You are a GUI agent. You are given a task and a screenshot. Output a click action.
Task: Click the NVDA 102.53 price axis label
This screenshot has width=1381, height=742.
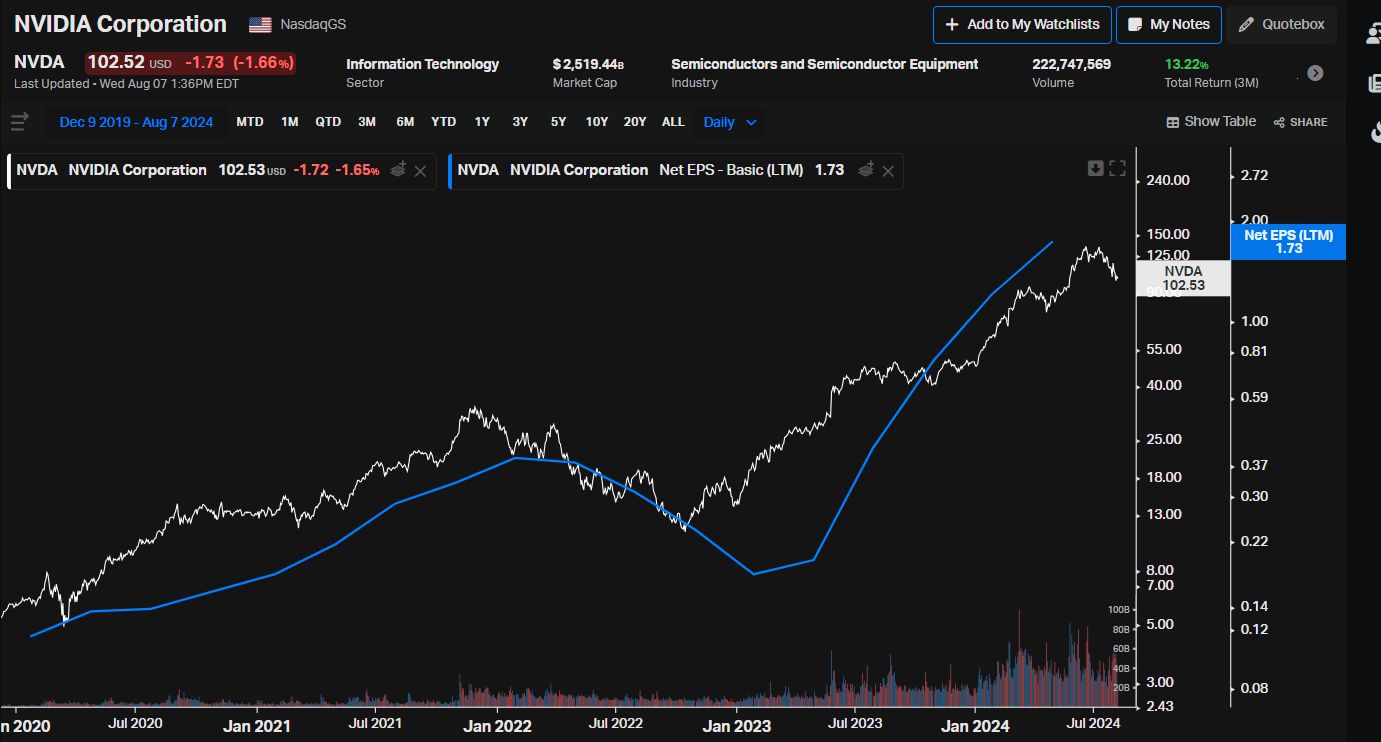coord(1182,278)
